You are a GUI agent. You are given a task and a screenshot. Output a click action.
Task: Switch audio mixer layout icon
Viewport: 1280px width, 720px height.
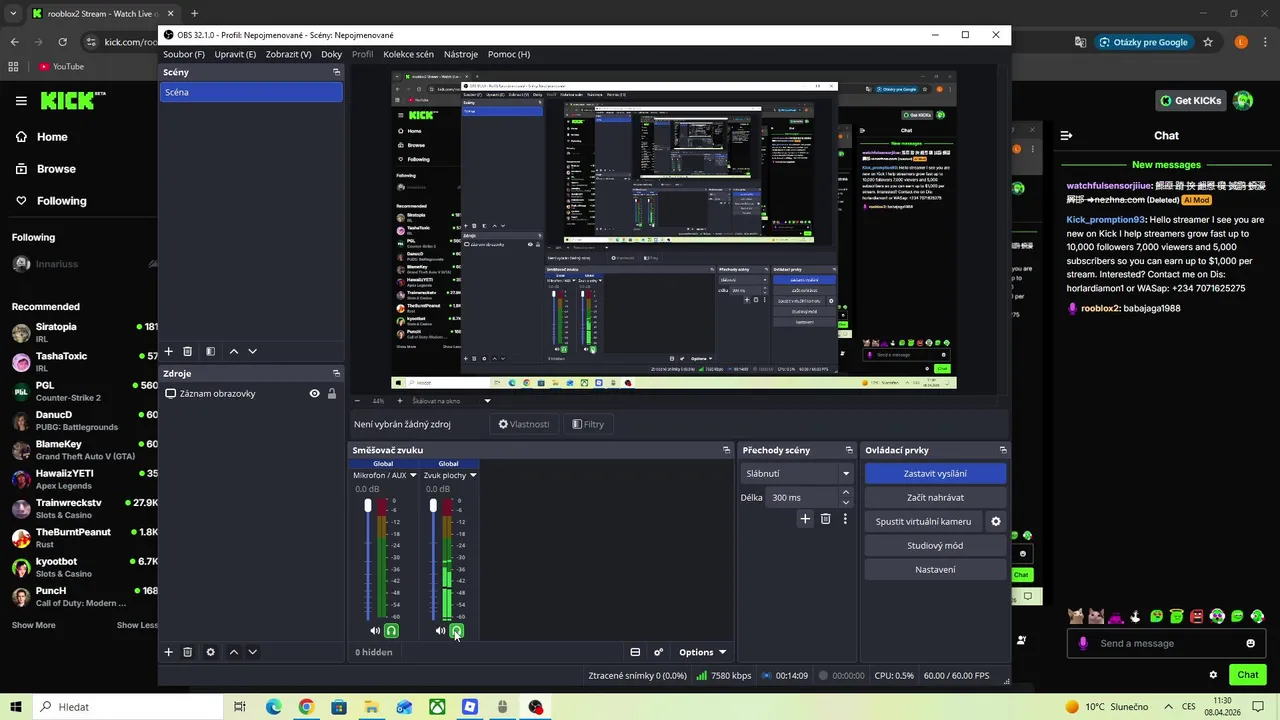(635, 652)
